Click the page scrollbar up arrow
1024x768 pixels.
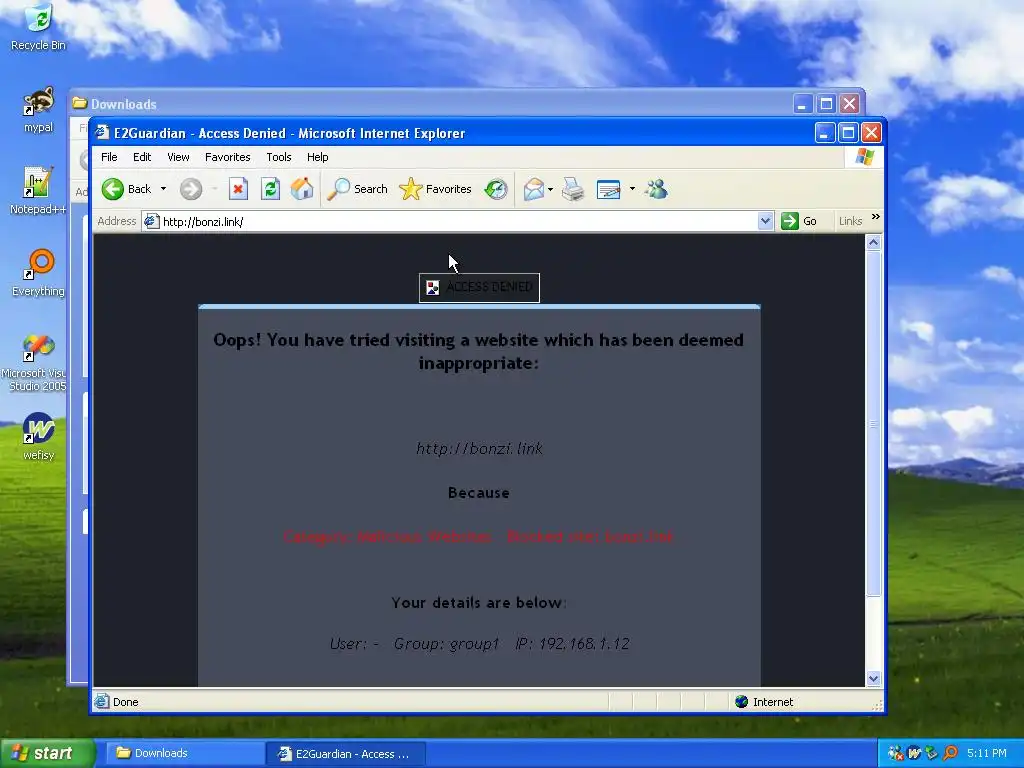tap(873, 243)
